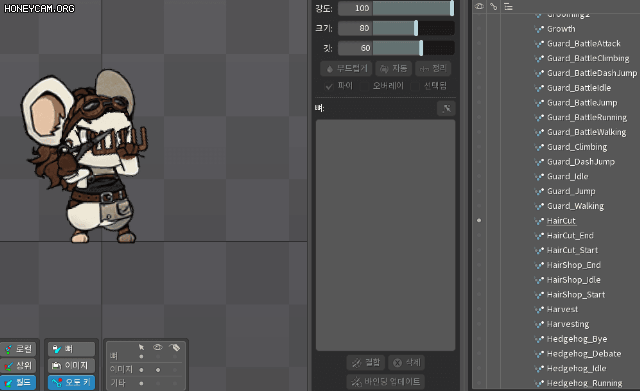Toggle the visibility dot for HairCut animation
640x391 pixels.
pos(479,220)
